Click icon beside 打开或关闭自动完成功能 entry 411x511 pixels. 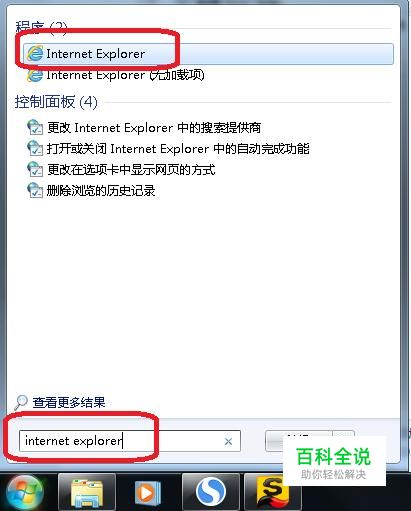pyautogui.click(x=35, y=148)
